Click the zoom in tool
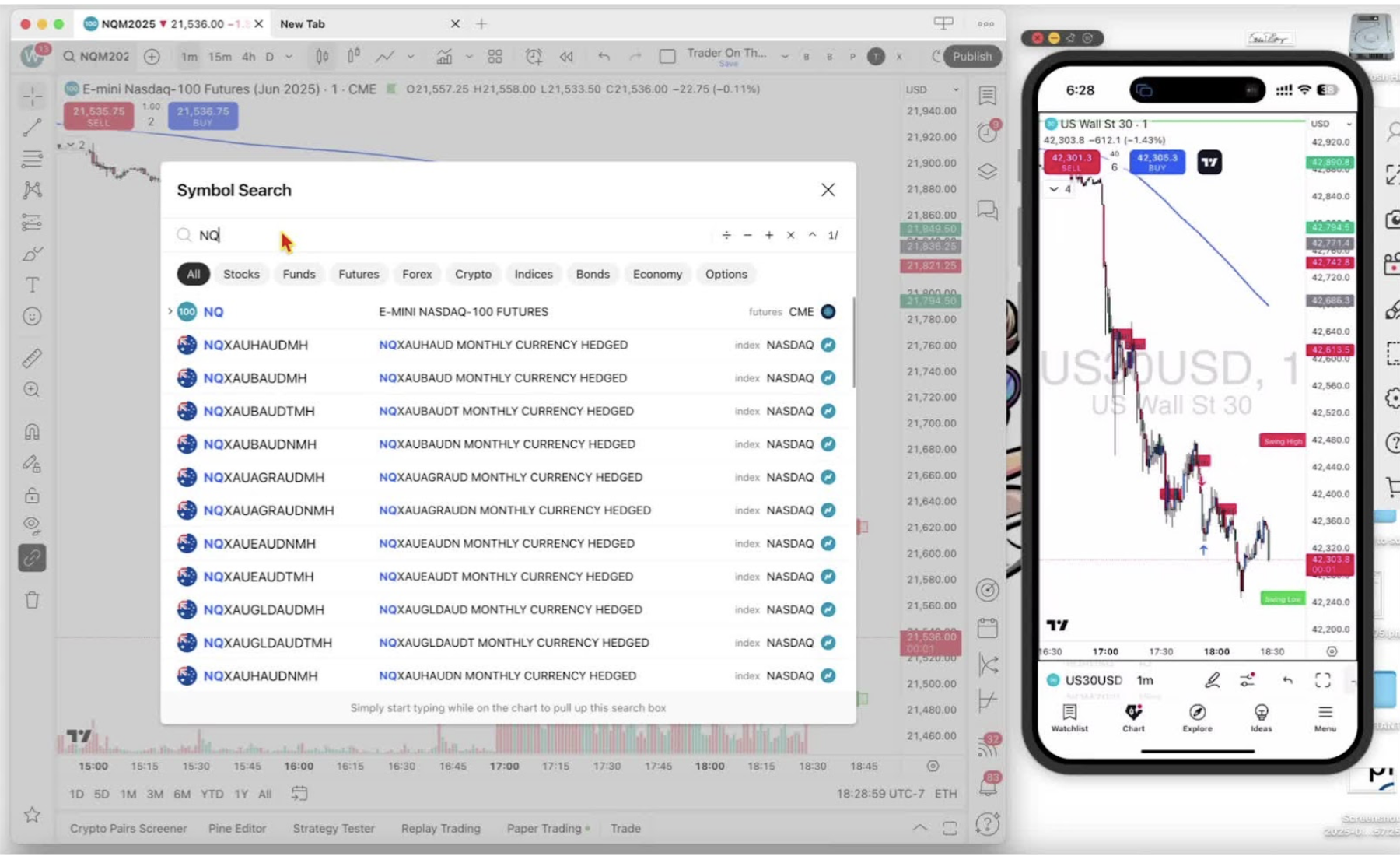This screenshot has width=1400, height=856. pos(32,389)
